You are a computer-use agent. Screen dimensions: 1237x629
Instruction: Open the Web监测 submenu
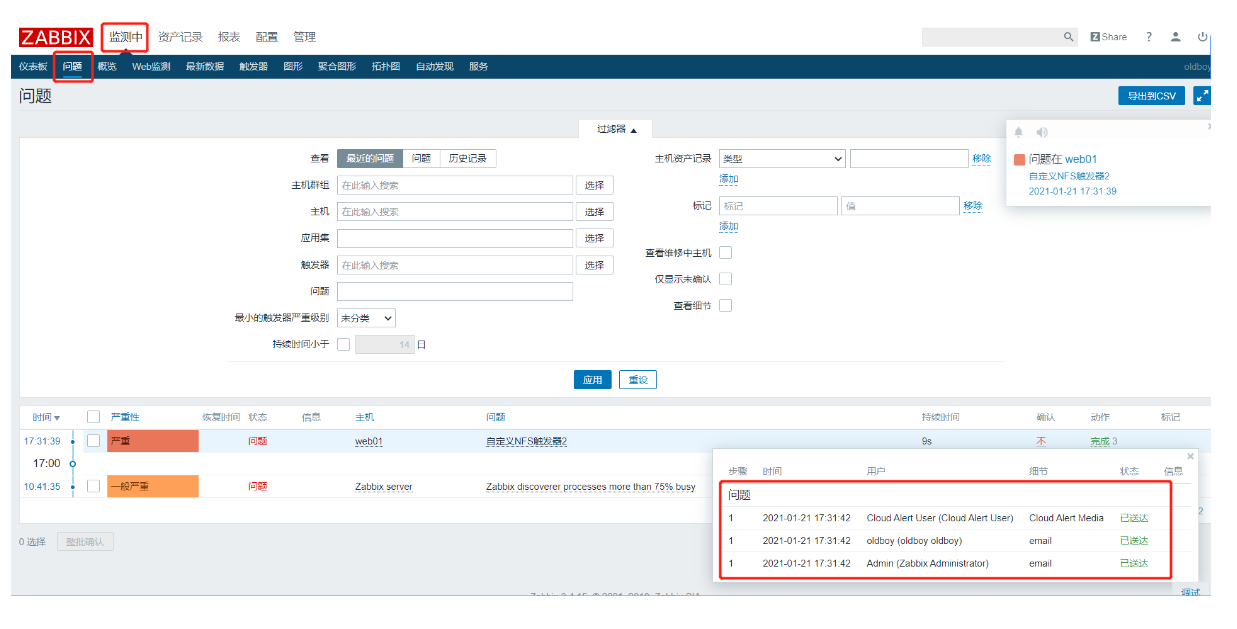151,67
